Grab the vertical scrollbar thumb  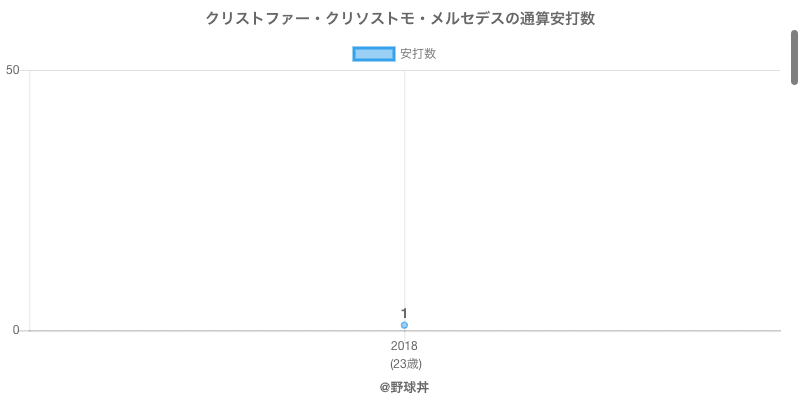(x=795, y=57)
